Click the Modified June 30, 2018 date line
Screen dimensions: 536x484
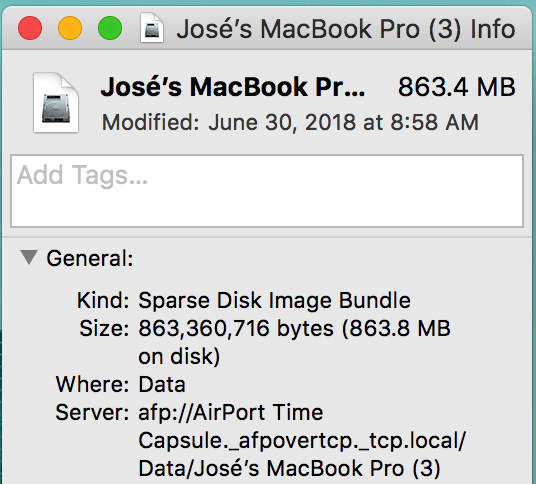290,122
